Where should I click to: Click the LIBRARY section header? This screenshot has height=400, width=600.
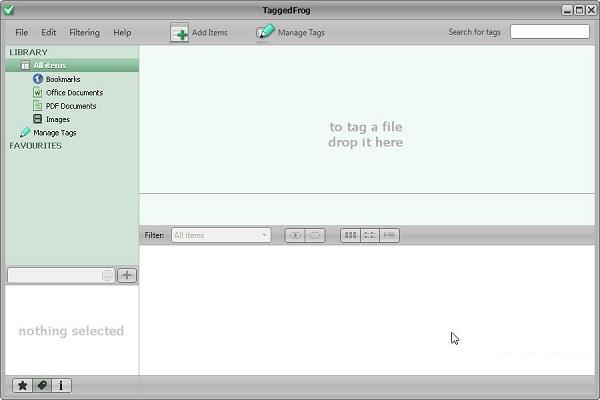28,52
